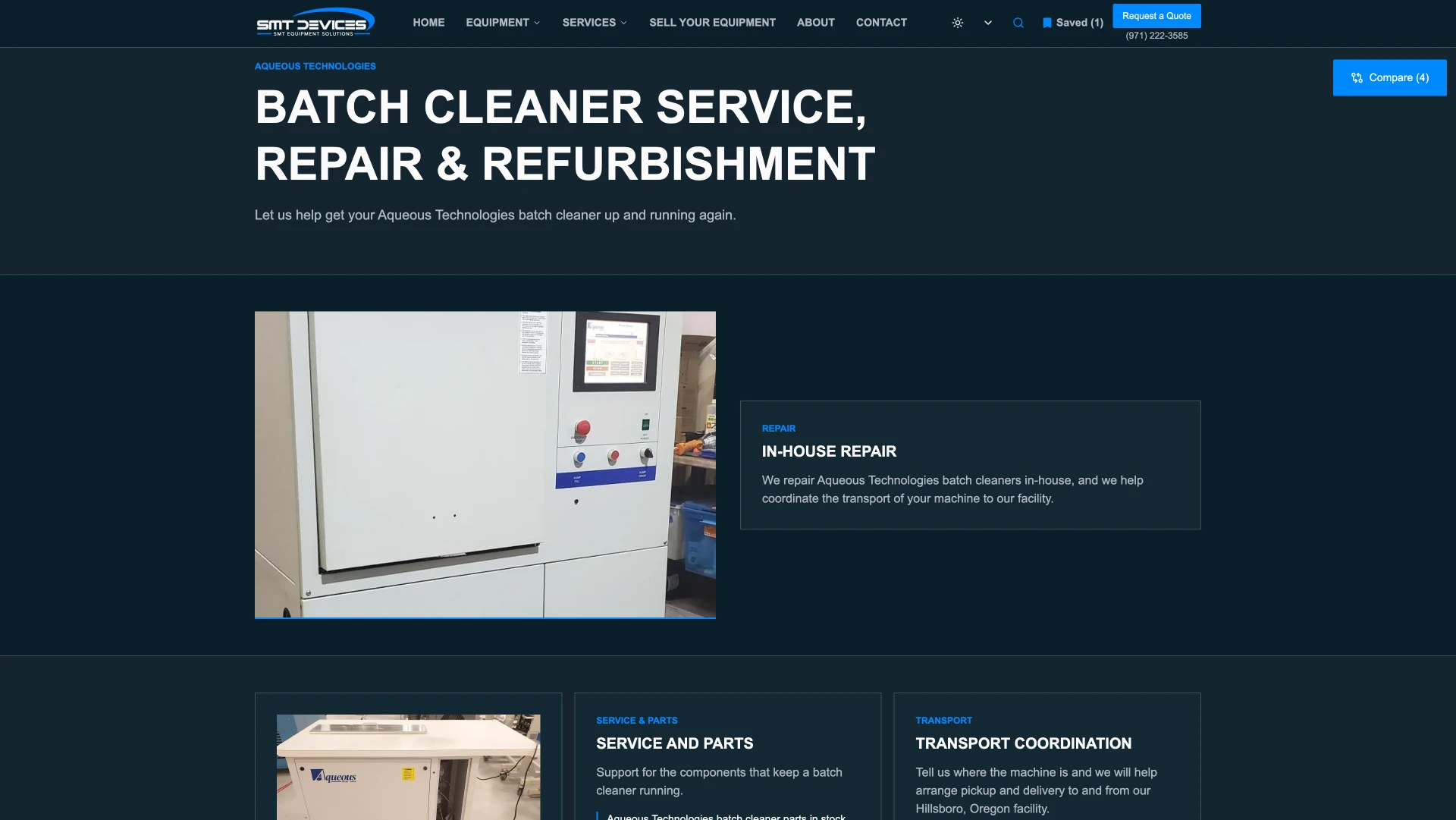Click the blue REPAIR card label

pyautogui.click(x=779, y=429)
